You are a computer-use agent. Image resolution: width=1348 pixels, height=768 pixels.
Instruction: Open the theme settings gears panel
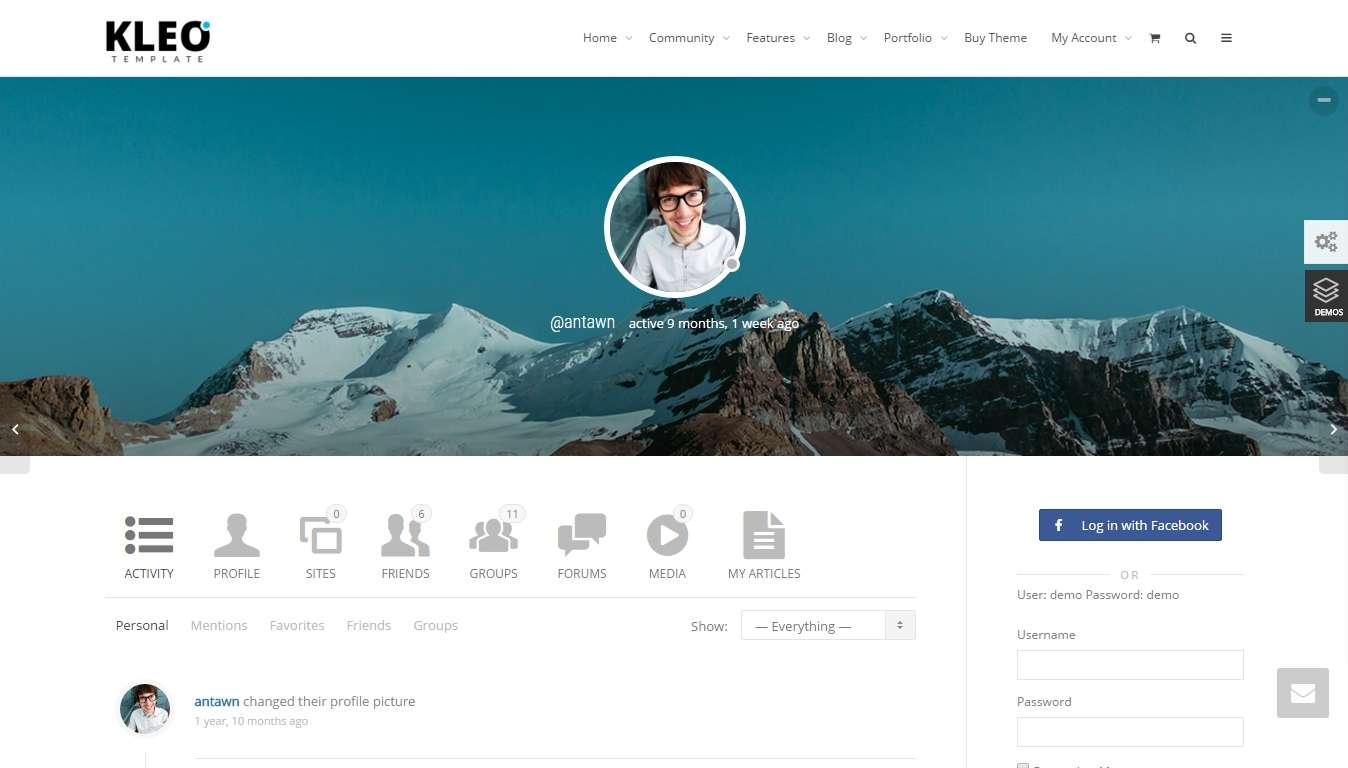click(1326, 242)
